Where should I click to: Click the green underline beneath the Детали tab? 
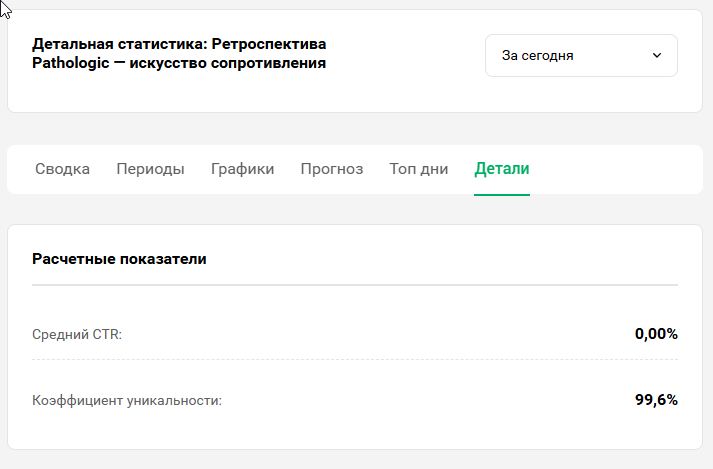[502, 194]
